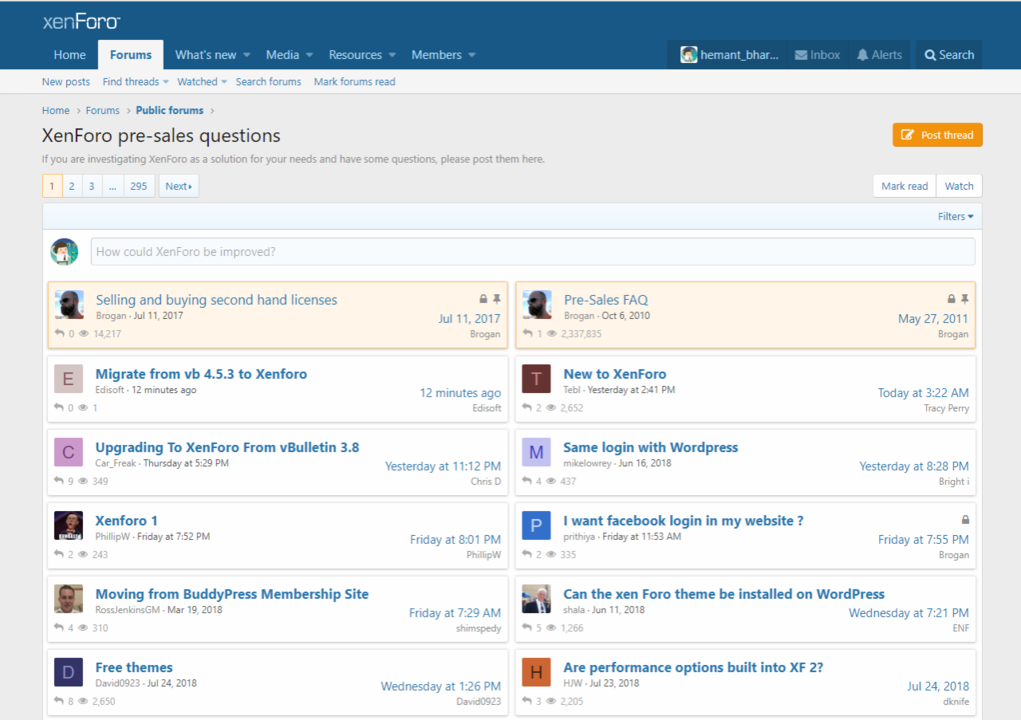The width and height of the screenshot is (1021, 720).
Task: Open New posts link
Action: pos(66,81)
